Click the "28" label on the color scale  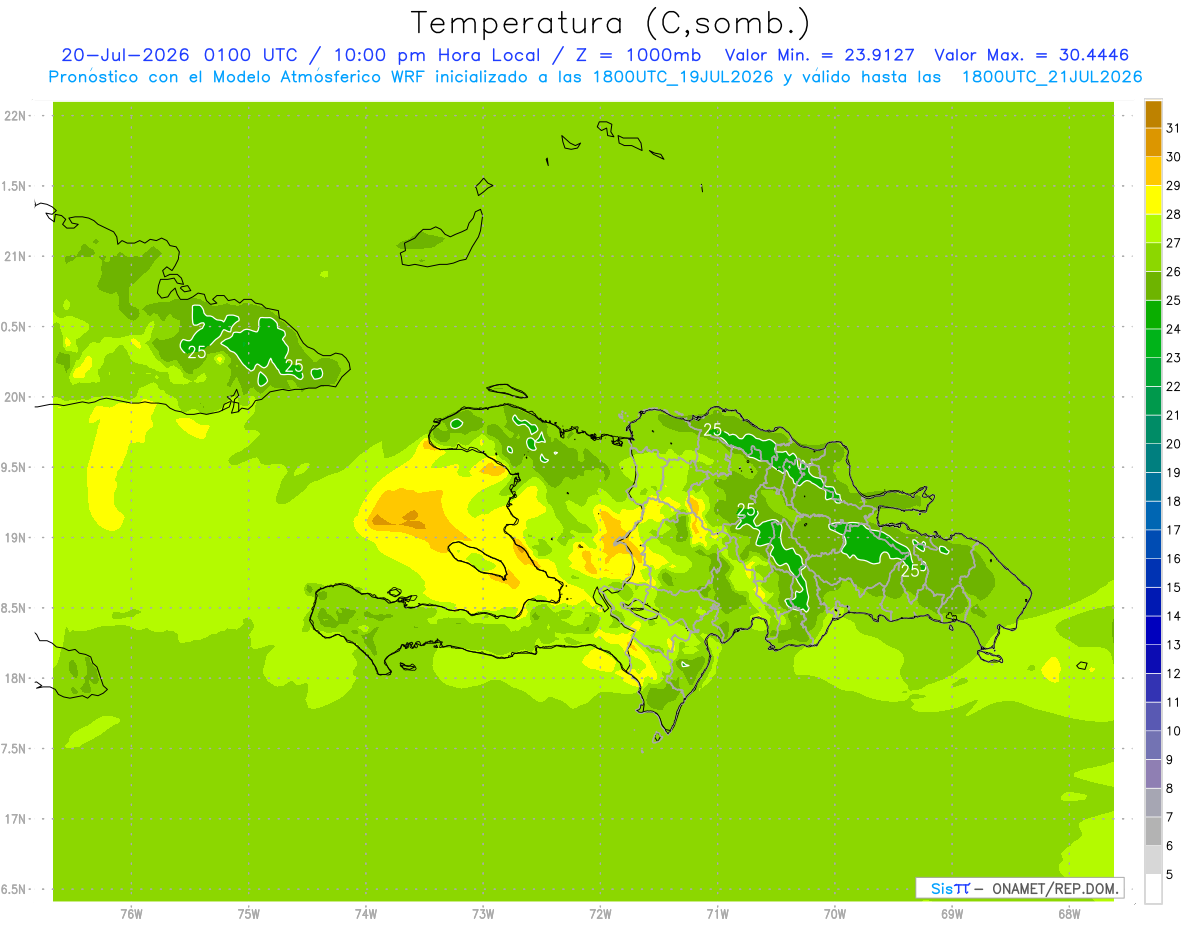[x=1174, y=214]
